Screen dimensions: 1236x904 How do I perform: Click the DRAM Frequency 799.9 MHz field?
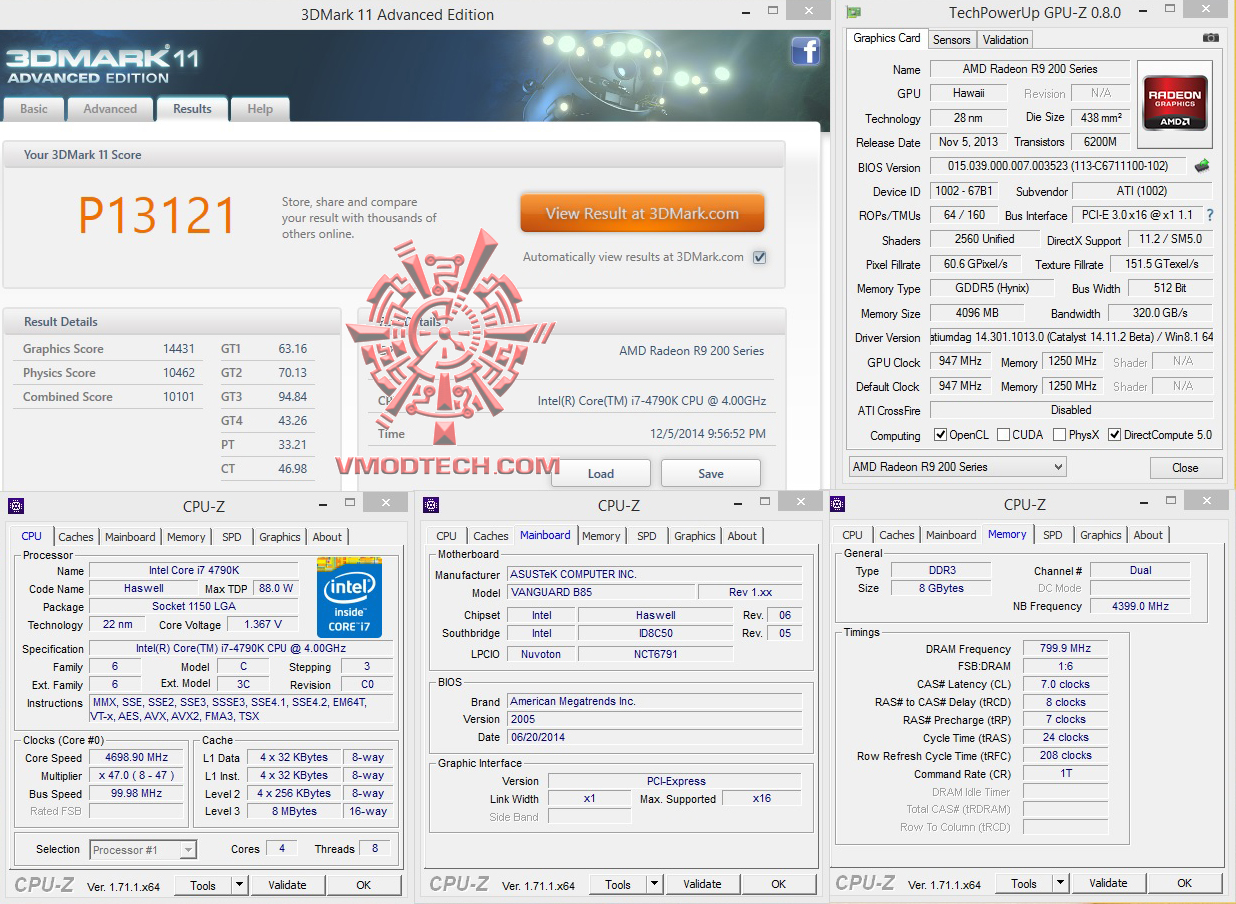[1065, 648]
